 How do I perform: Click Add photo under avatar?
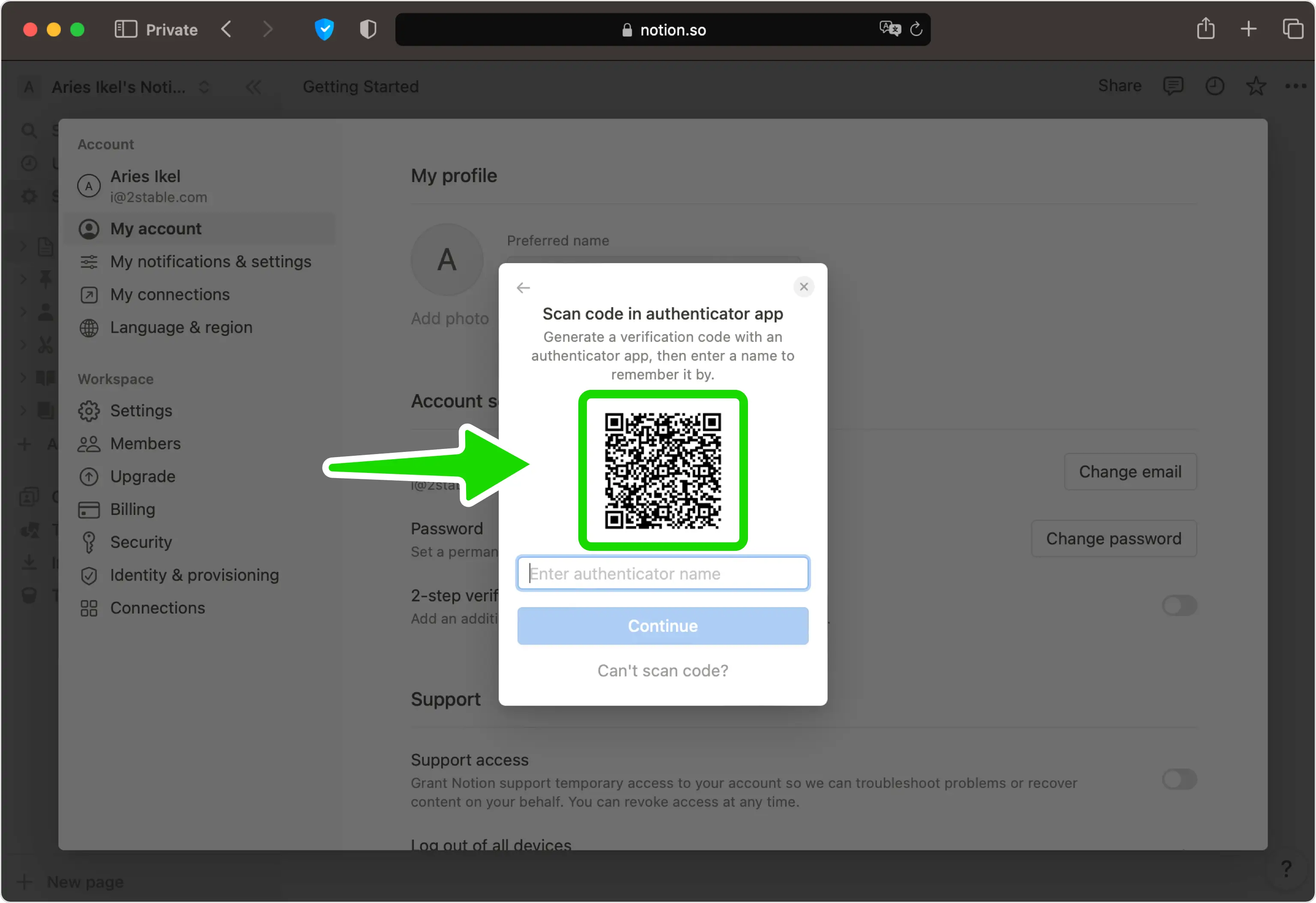[x=450, y=319]
